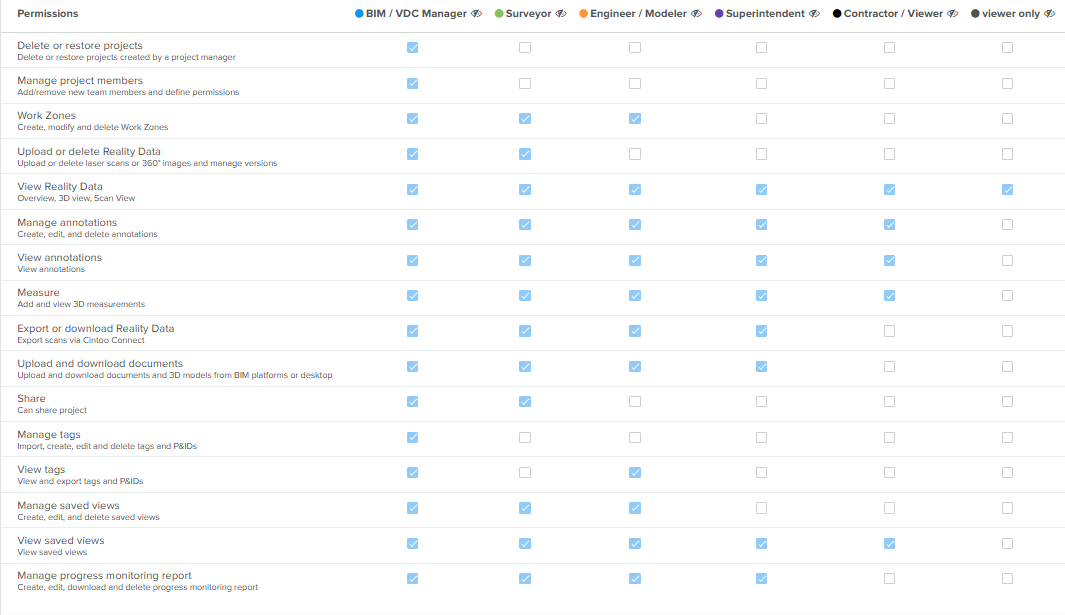The height and width of the screenshot is (615, 1065).
Task: Uncheck View tags for Engineer / Modeler
Action: pyautogui.click(x=635, y=472)
